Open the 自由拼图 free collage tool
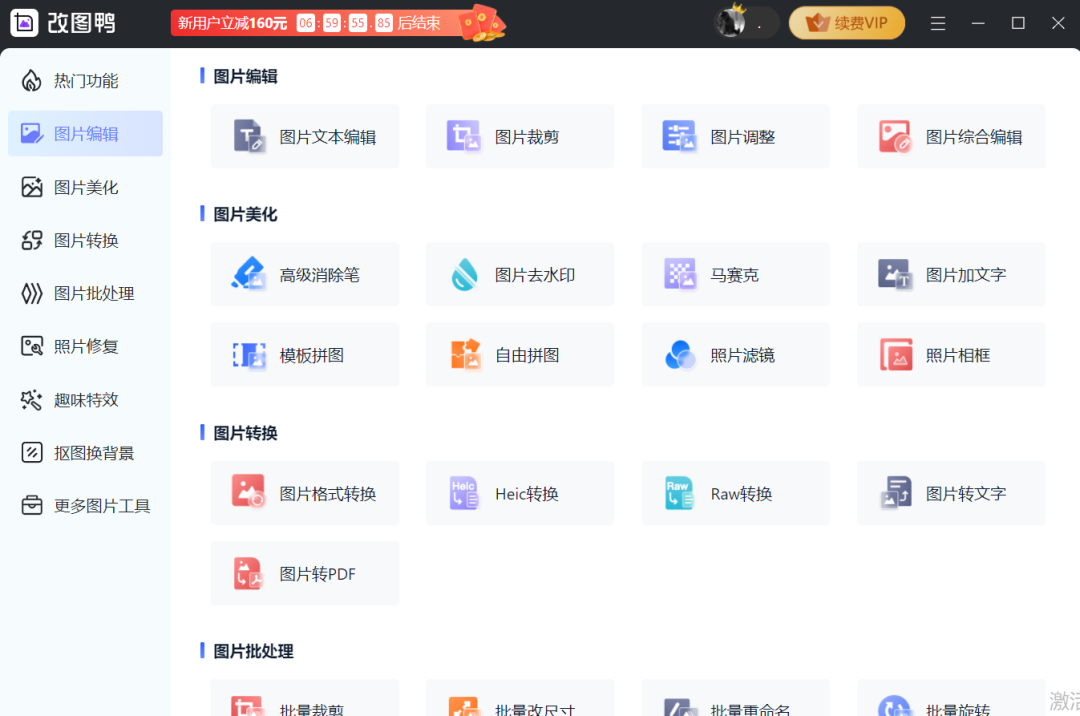Viewport: 1080px width, 716px height. click(519, 354)
